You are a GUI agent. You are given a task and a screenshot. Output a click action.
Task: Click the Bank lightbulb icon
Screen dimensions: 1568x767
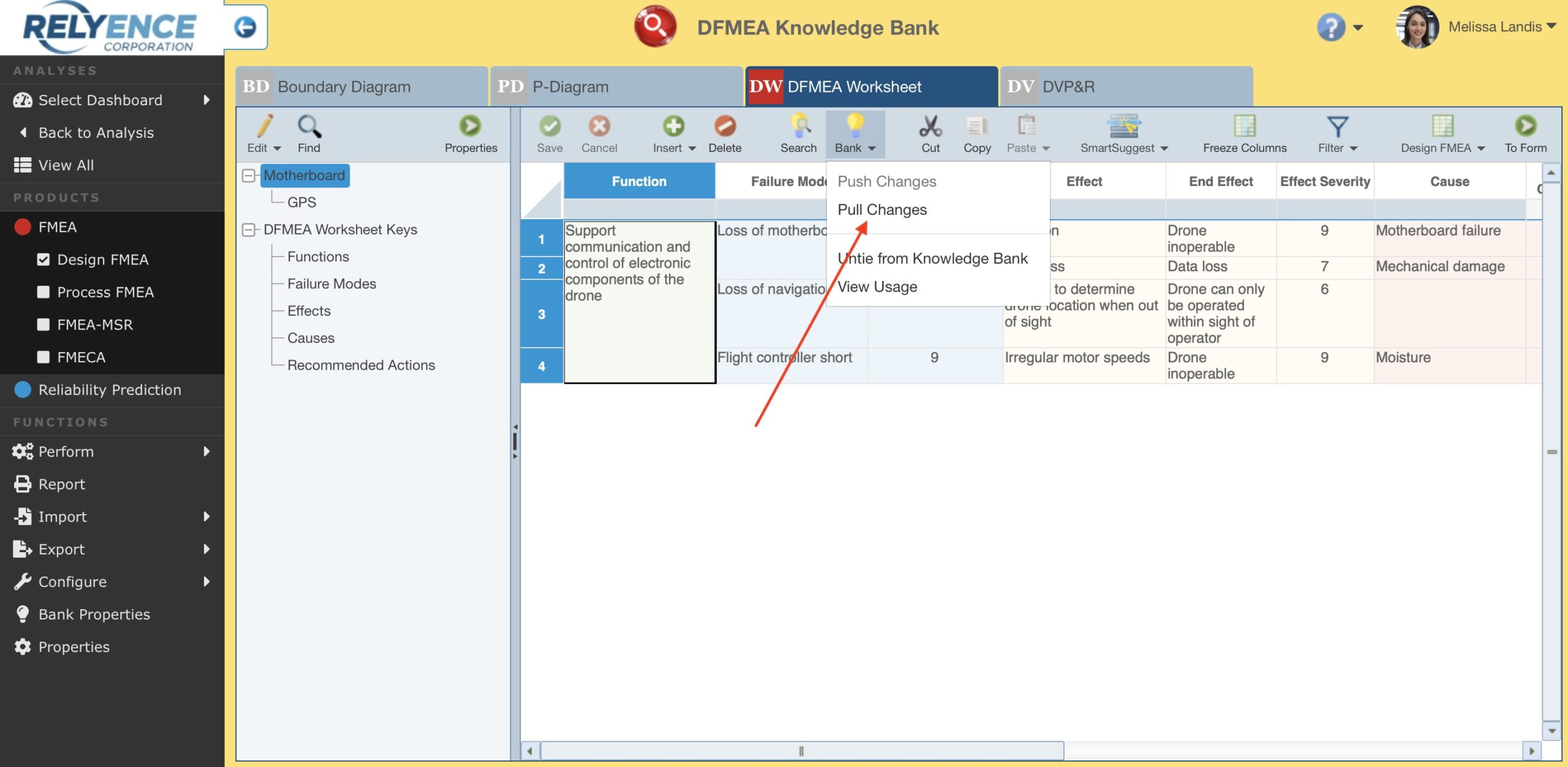click(x=854, y=125)
